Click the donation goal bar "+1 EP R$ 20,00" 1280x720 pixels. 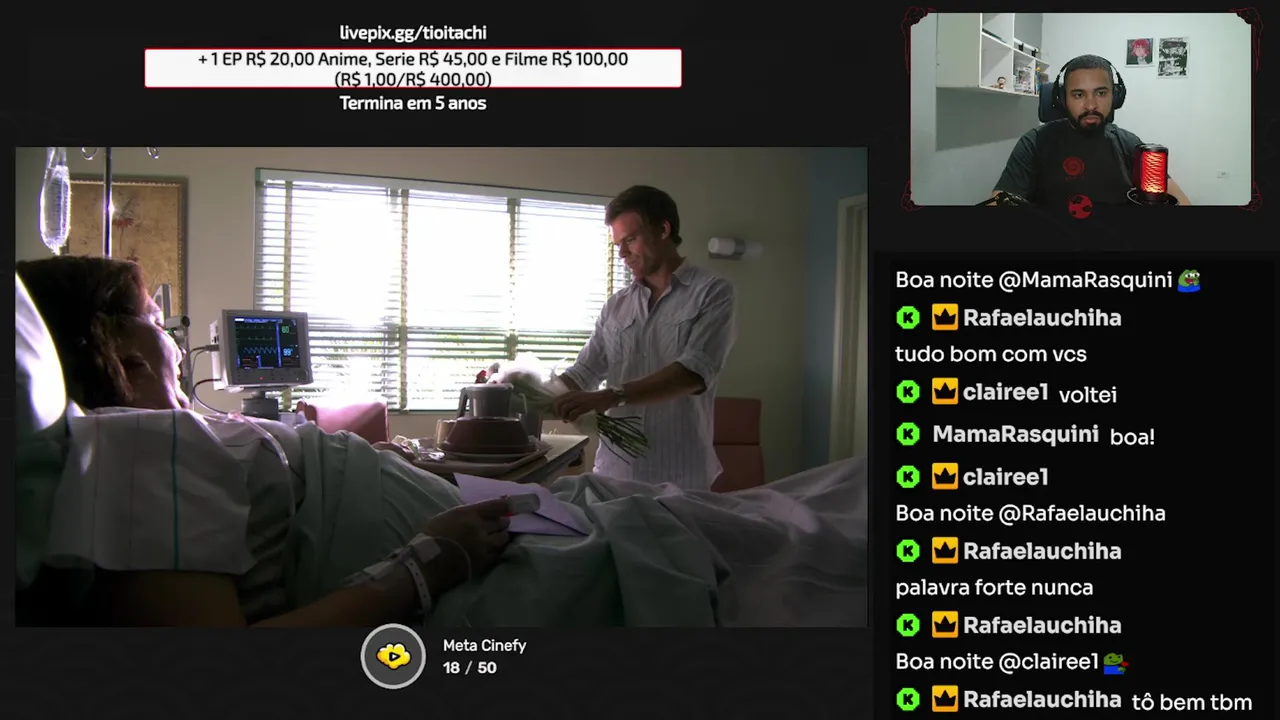coord(413,68)
